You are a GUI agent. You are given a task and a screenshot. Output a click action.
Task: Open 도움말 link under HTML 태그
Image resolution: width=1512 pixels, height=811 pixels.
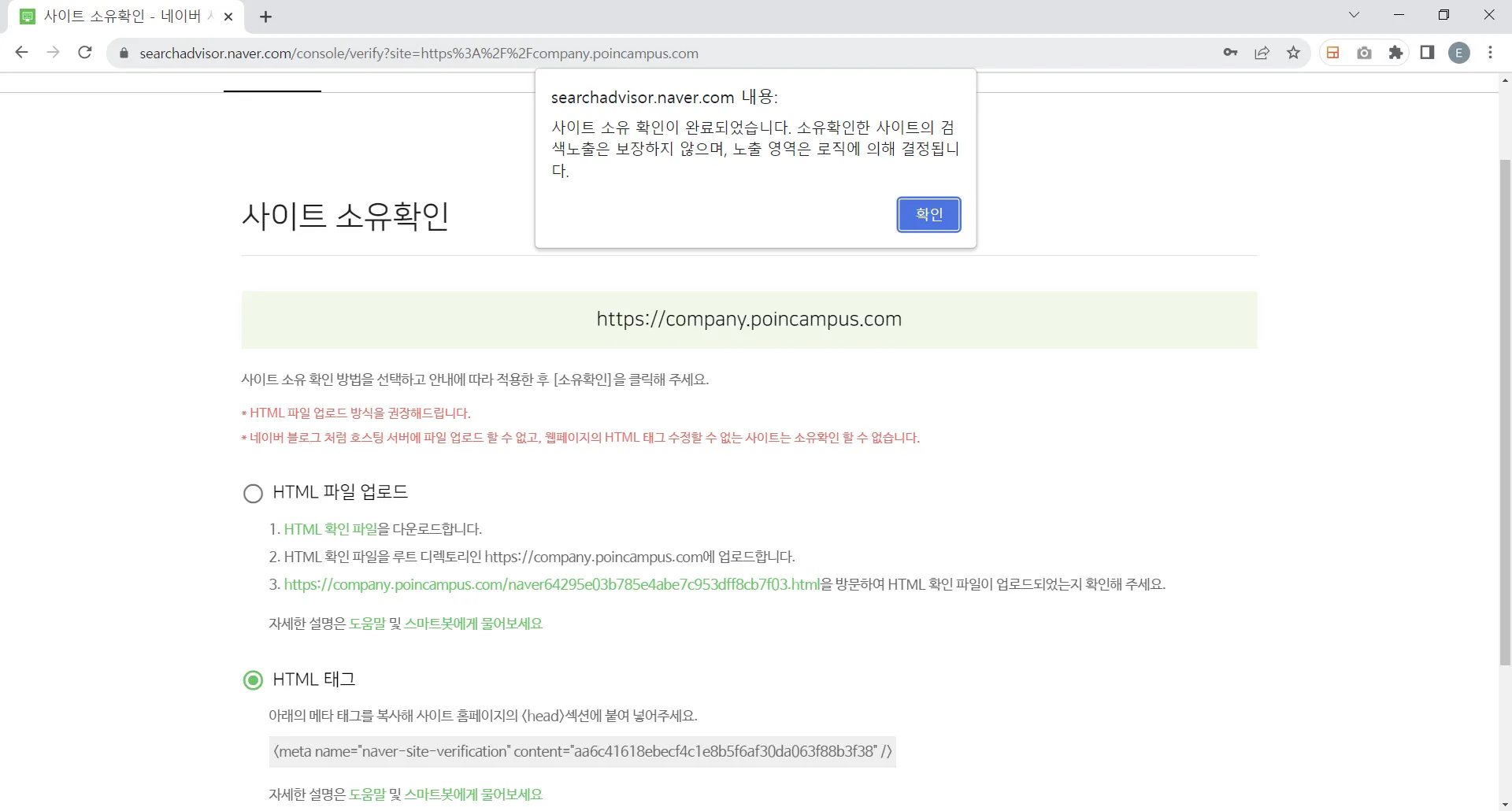(x=368, y=794)
